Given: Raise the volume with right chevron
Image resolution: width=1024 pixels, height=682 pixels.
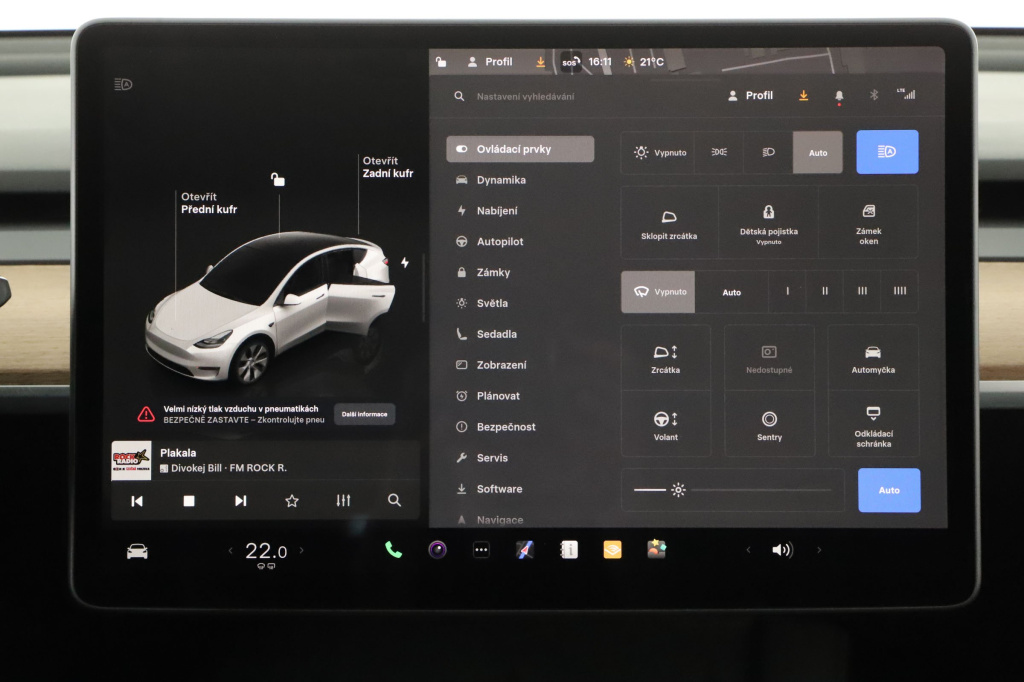Looking at the screenshot, I should click(x=819, y=550).
